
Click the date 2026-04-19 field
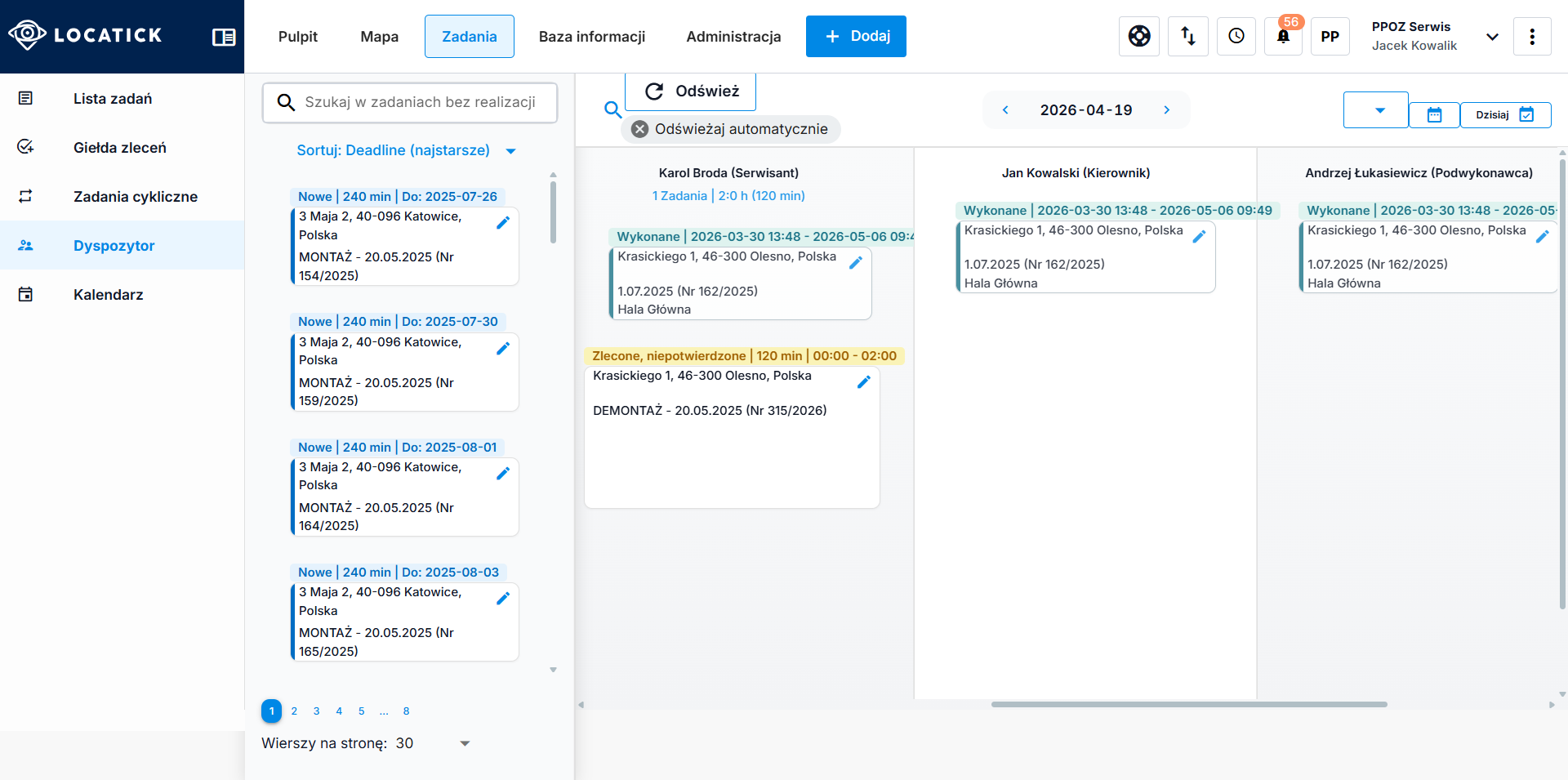[x=1086, y=110]
